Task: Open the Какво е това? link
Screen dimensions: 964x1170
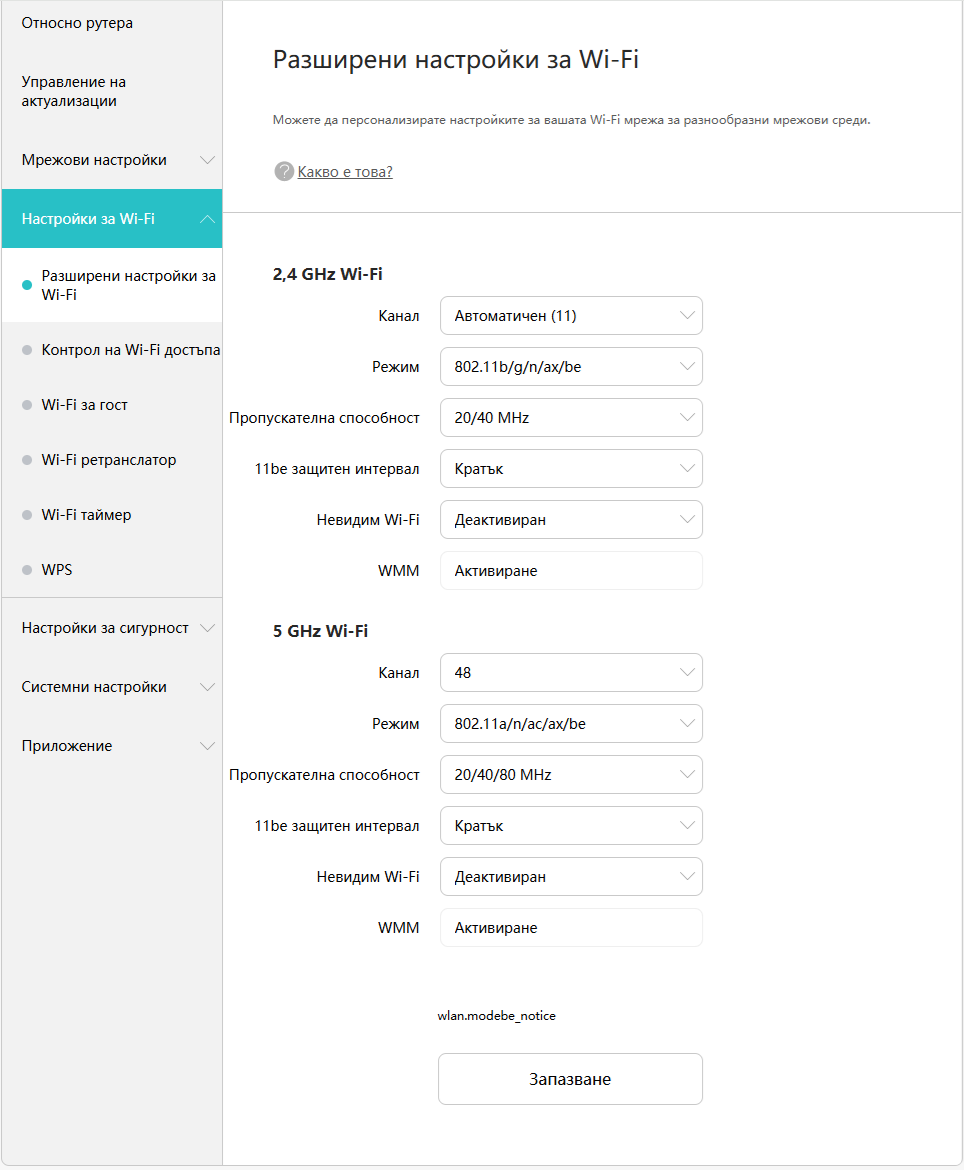Action: click(345, 172)
